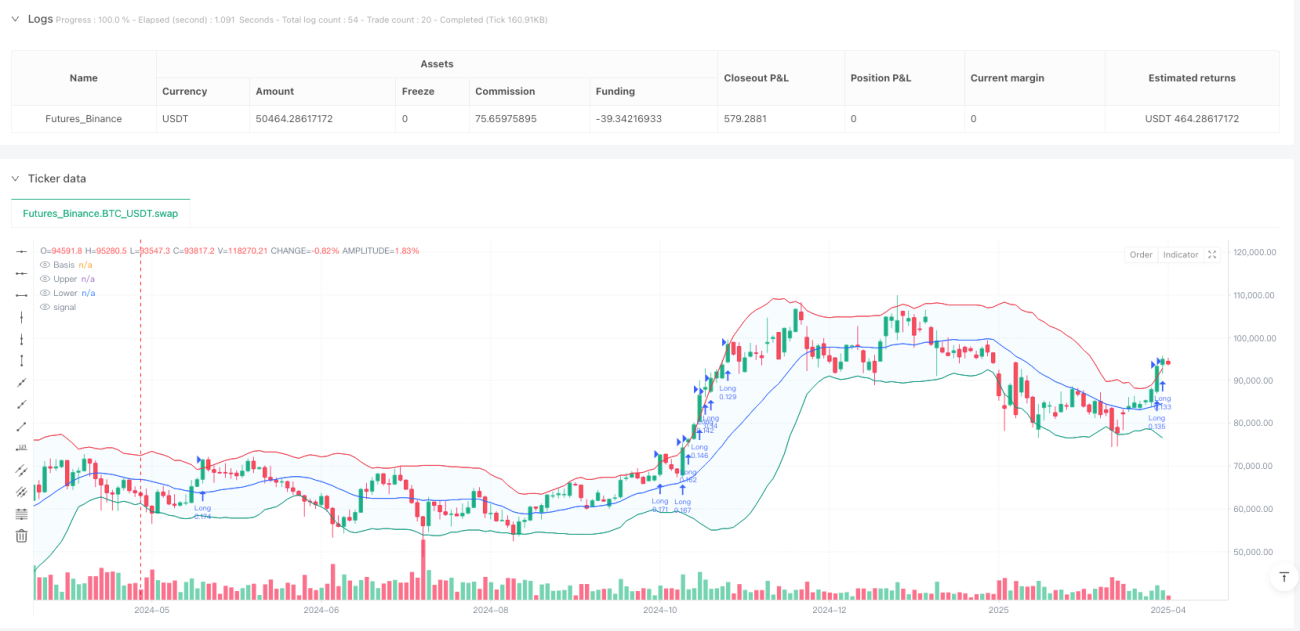Select the parallel channel lines tool
This screenshot has width=1300, height=631.
pyautogui.click(x=21, y=471)
